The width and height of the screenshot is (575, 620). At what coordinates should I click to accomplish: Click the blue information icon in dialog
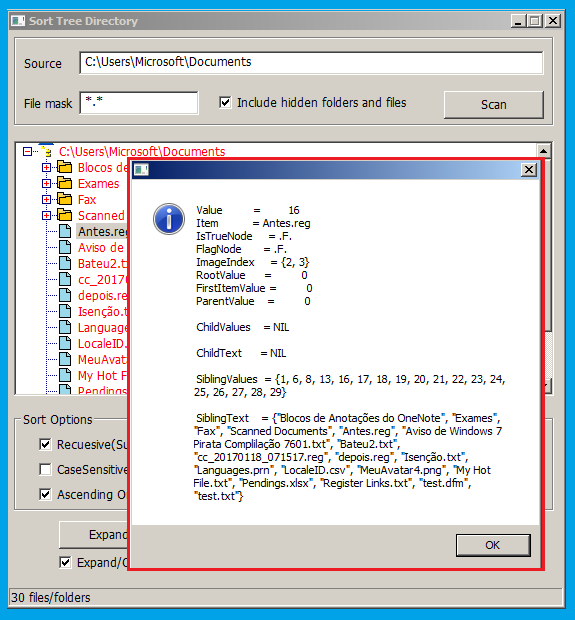click(x=169, y=219)
